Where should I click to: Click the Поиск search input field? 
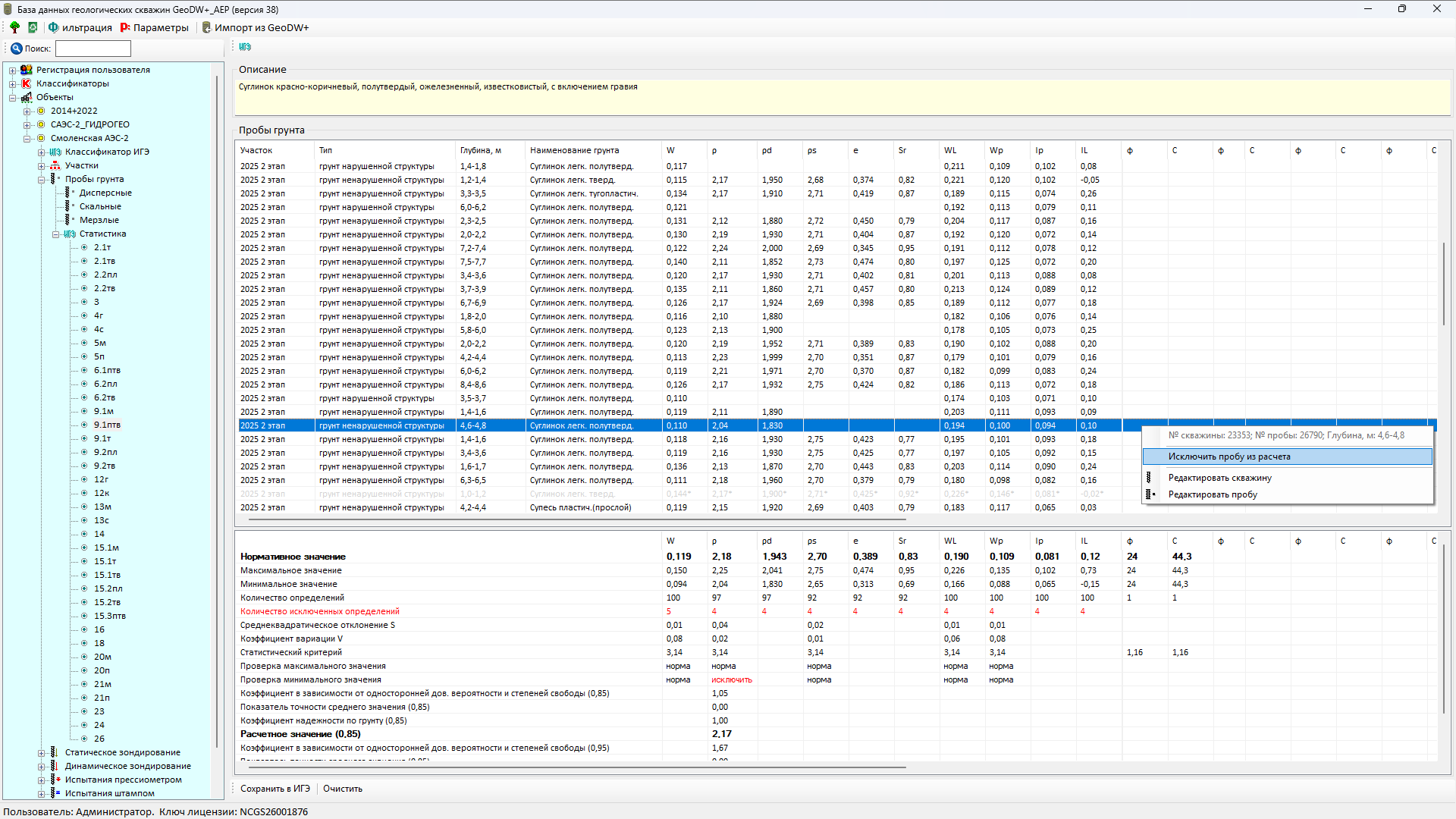pos(93,49)
